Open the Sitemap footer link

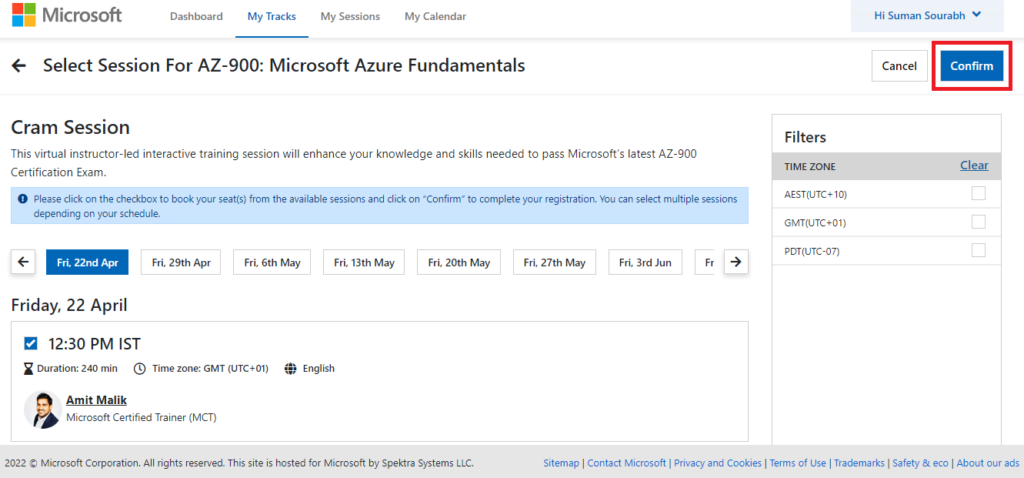(x=561, y=463)
